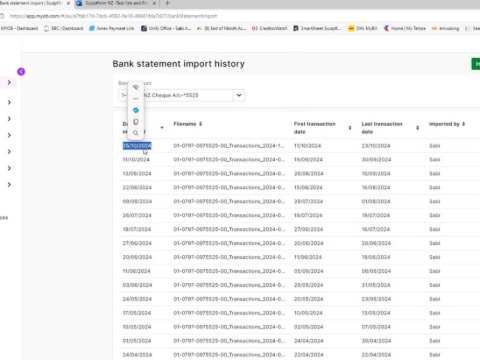Click Date imported 22/08/2024 cell
480x360 pixels.
137,188
